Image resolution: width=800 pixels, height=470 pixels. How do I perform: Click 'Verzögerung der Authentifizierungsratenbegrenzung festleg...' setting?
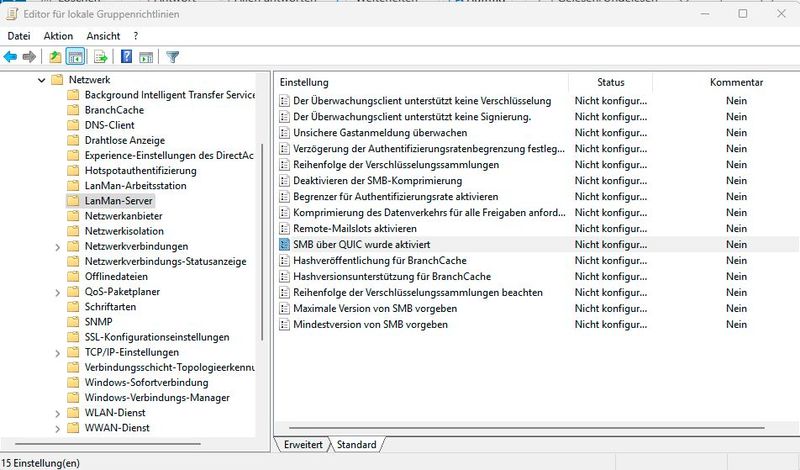point(429,149)
